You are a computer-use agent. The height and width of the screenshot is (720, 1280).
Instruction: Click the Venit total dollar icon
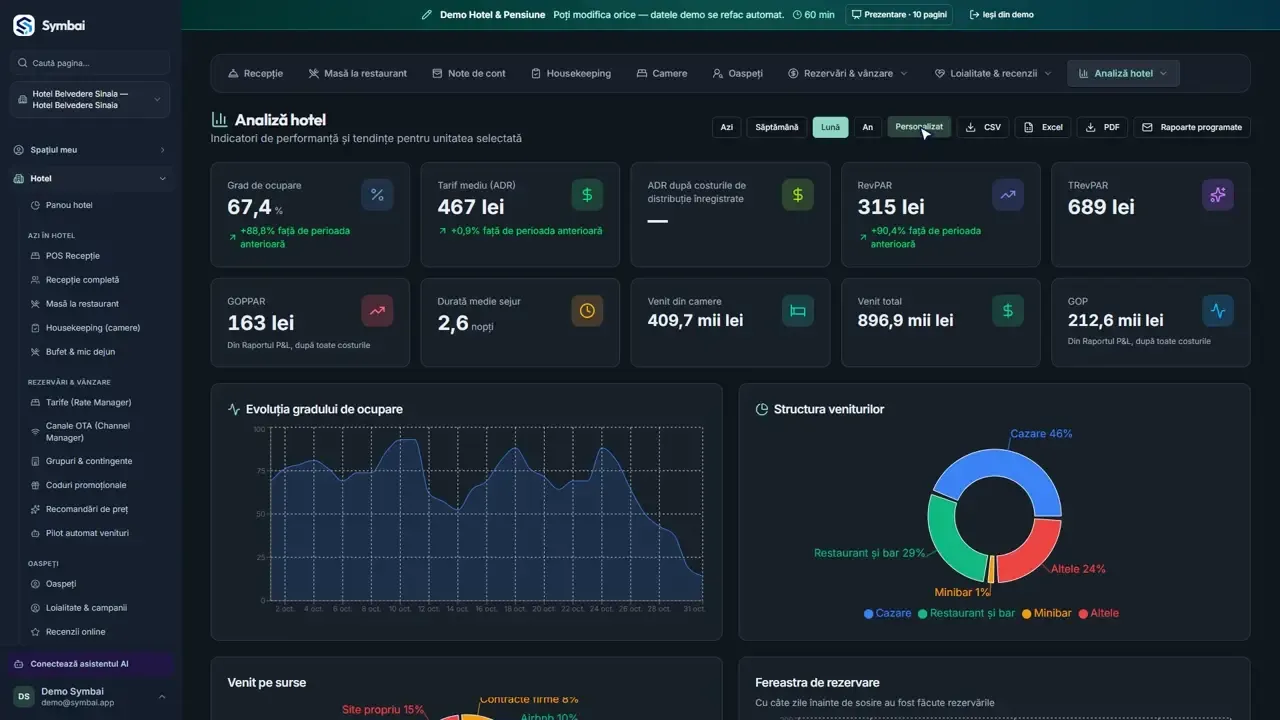(x=1008, y=311)
